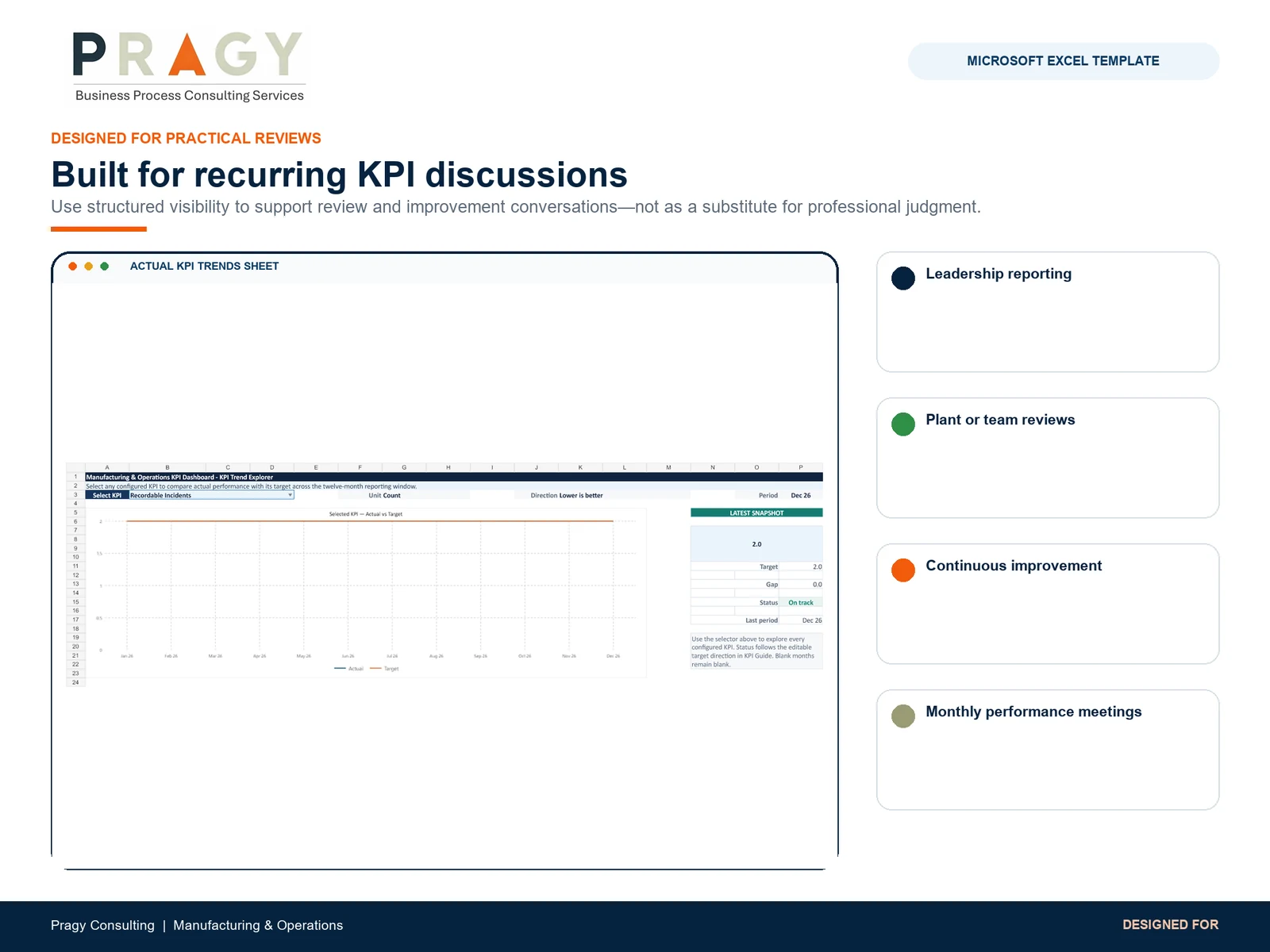
Task: Click 'DESIGNED FOR PRACTICAL REVIEWS' eyebrow text
Action: (186, 138)
